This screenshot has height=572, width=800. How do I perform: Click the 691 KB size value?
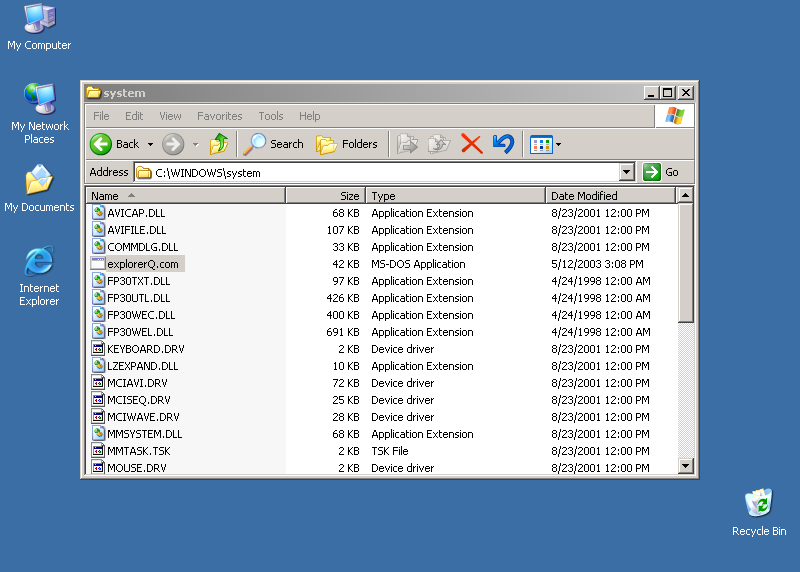[x=342, y=332]
